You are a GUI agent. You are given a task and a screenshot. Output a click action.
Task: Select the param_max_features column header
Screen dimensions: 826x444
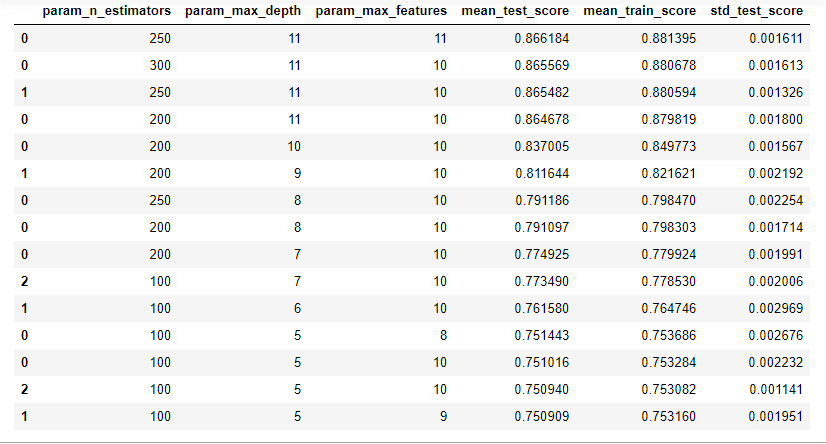click(x=381, y=12)
